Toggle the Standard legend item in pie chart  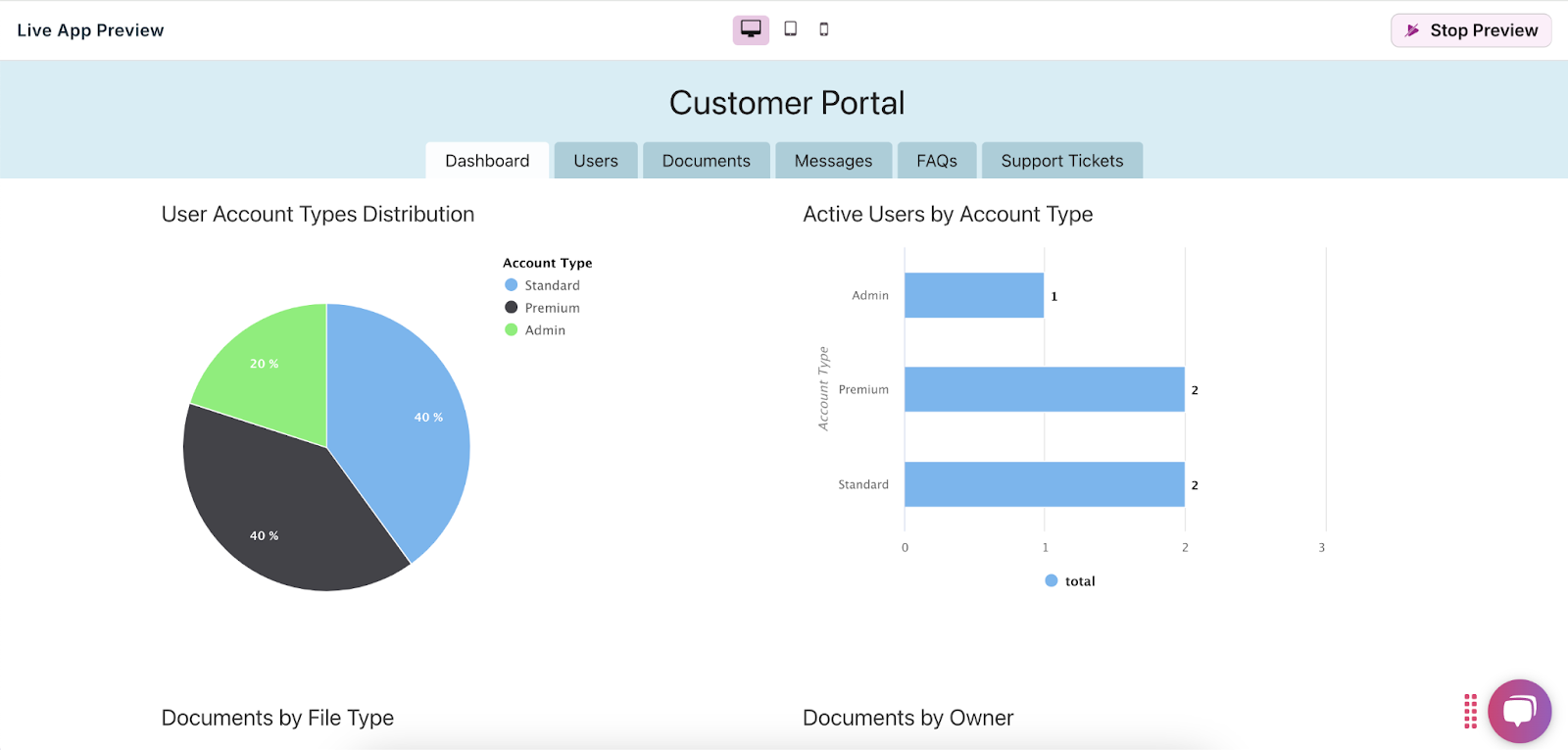[x=542, y=285]
